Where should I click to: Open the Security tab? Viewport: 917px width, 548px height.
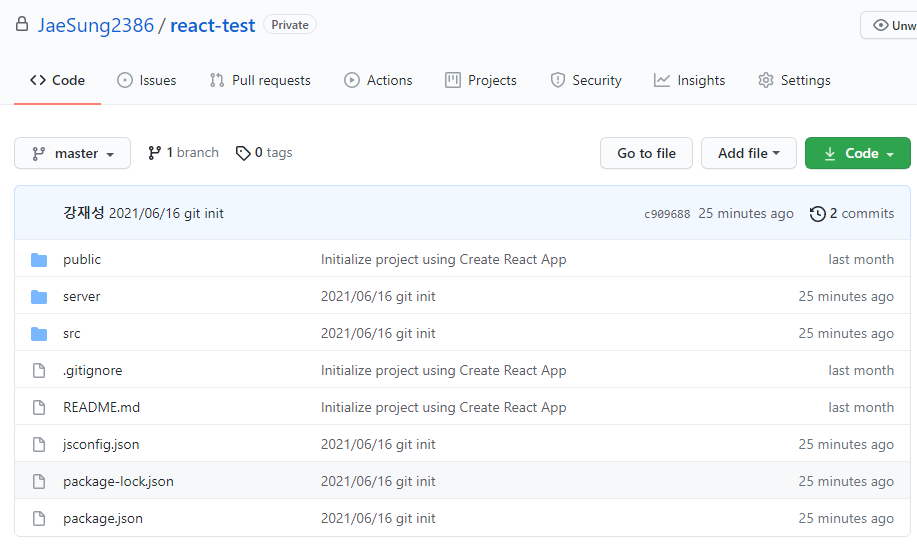tap(585, 80)
